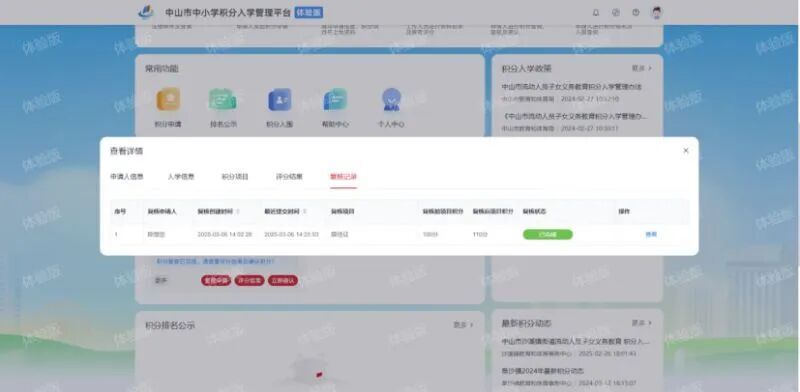Click 更多 in the 积分入学政策 panel

[642, 68]
